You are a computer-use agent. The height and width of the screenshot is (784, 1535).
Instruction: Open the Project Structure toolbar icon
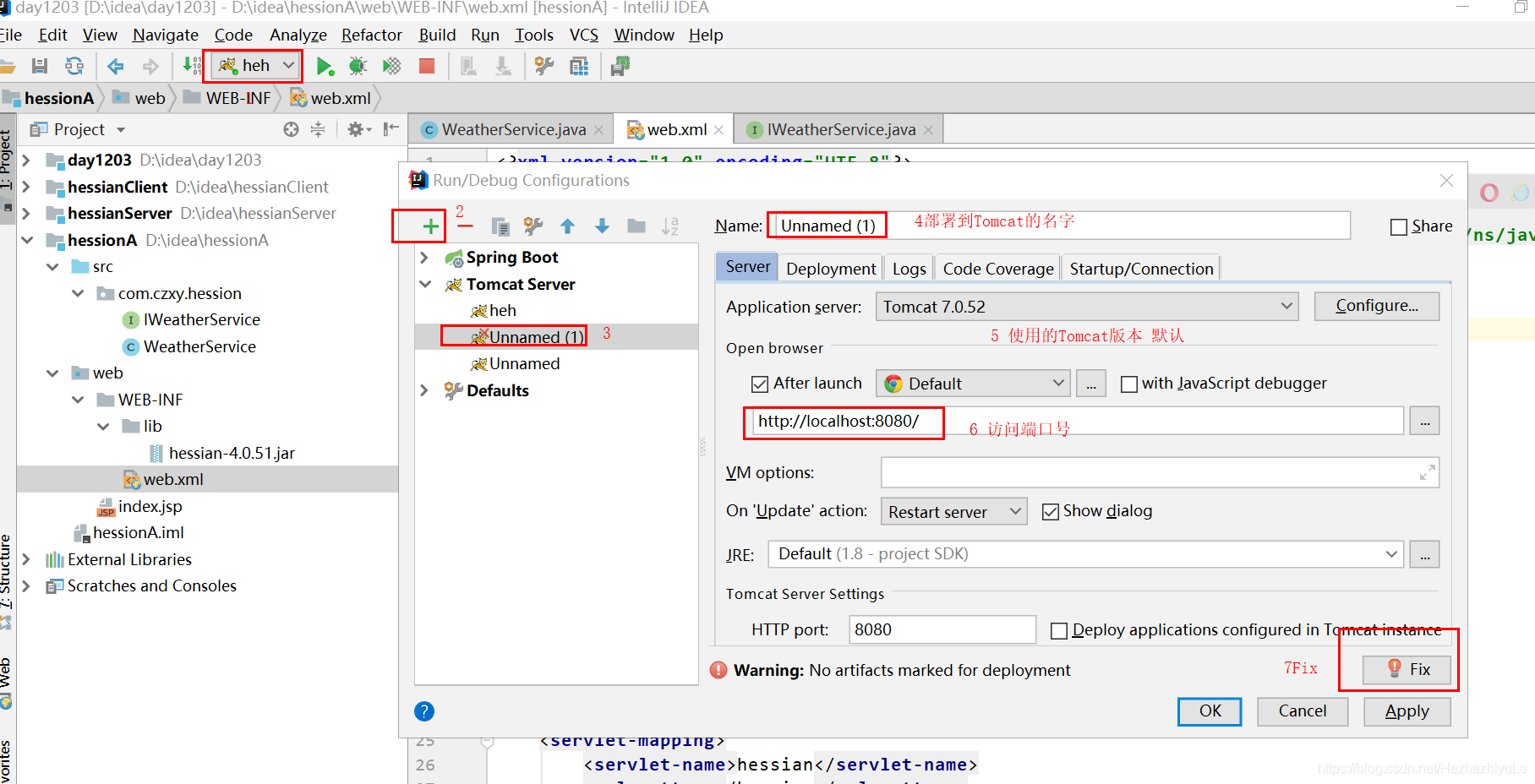579,66
